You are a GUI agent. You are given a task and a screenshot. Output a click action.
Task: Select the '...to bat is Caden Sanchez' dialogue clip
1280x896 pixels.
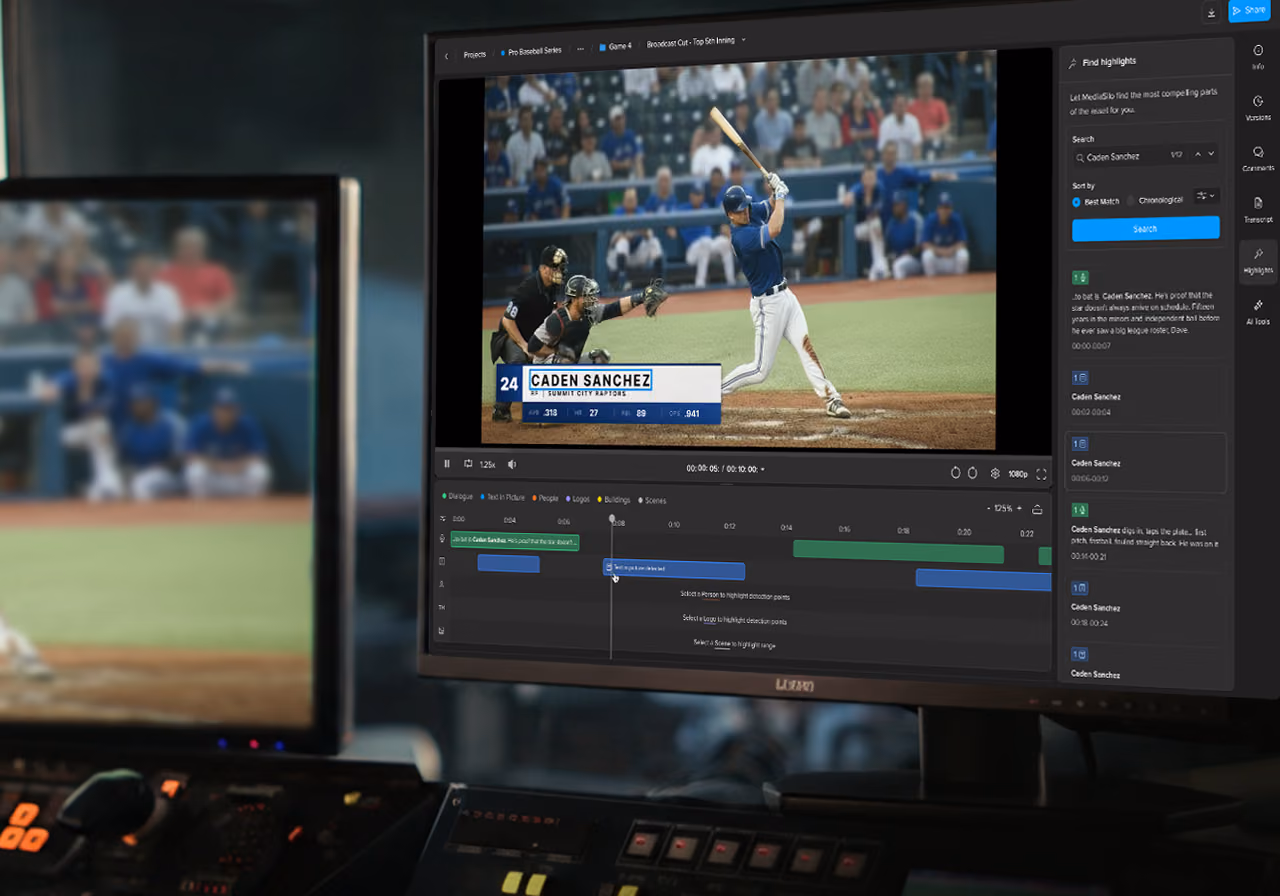click(x=514, y=541)
